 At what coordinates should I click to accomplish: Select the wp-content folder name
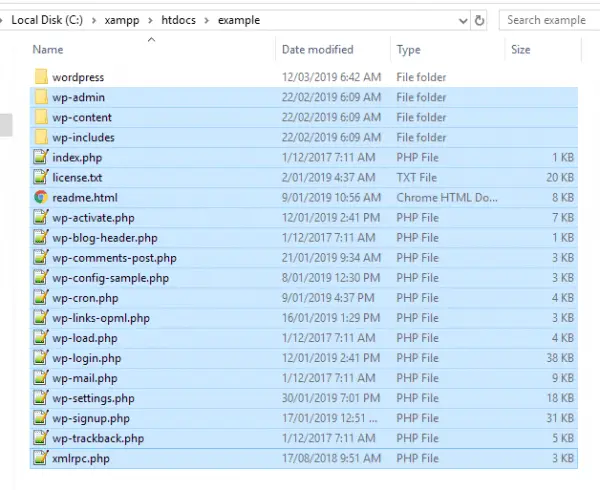click(x=82, y=117)
